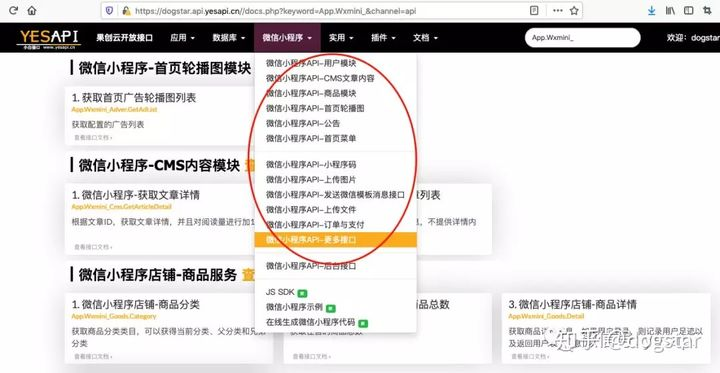Open the page actions three-dot menu
Image resolution: width=720 pixels, height=373 pixels.
[557, 11]
